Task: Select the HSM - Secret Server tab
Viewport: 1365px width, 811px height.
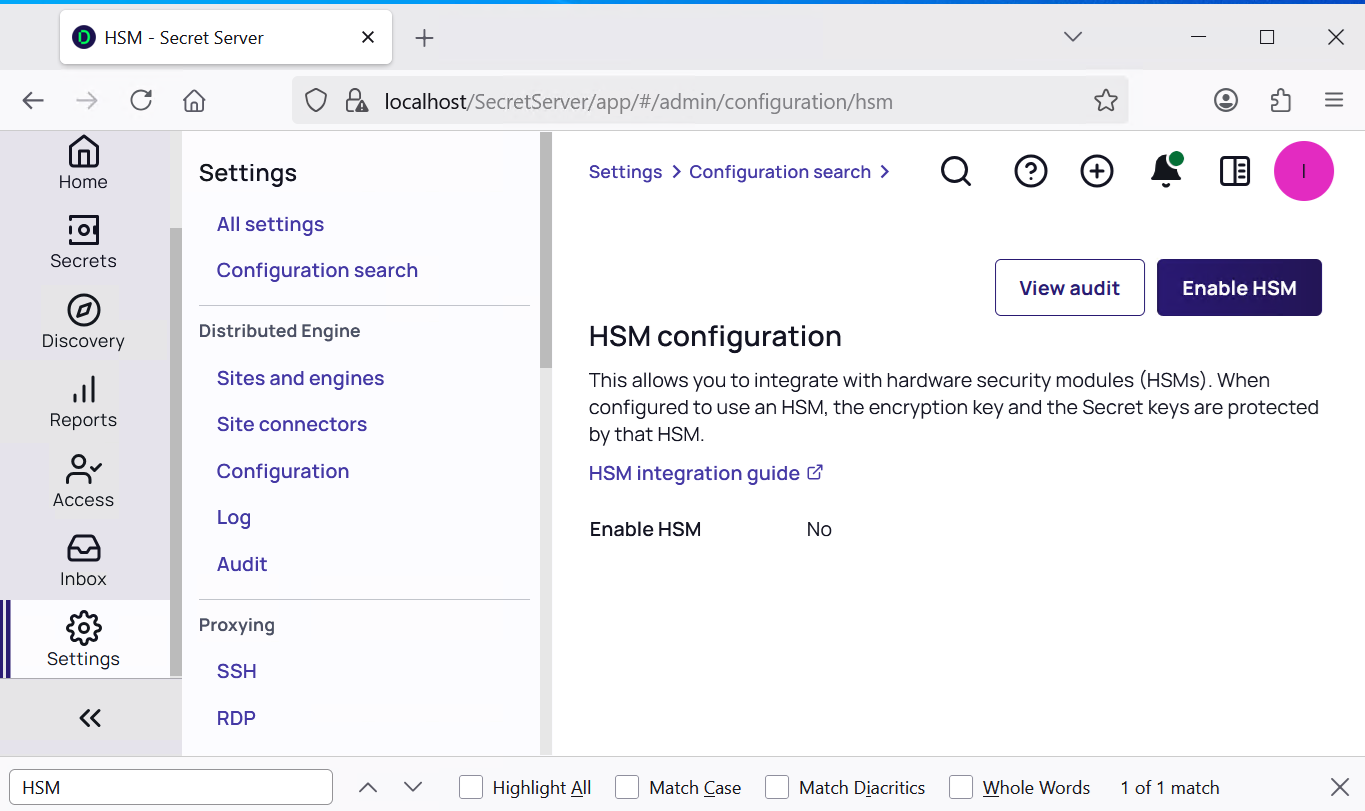Action: click(225, 38)
